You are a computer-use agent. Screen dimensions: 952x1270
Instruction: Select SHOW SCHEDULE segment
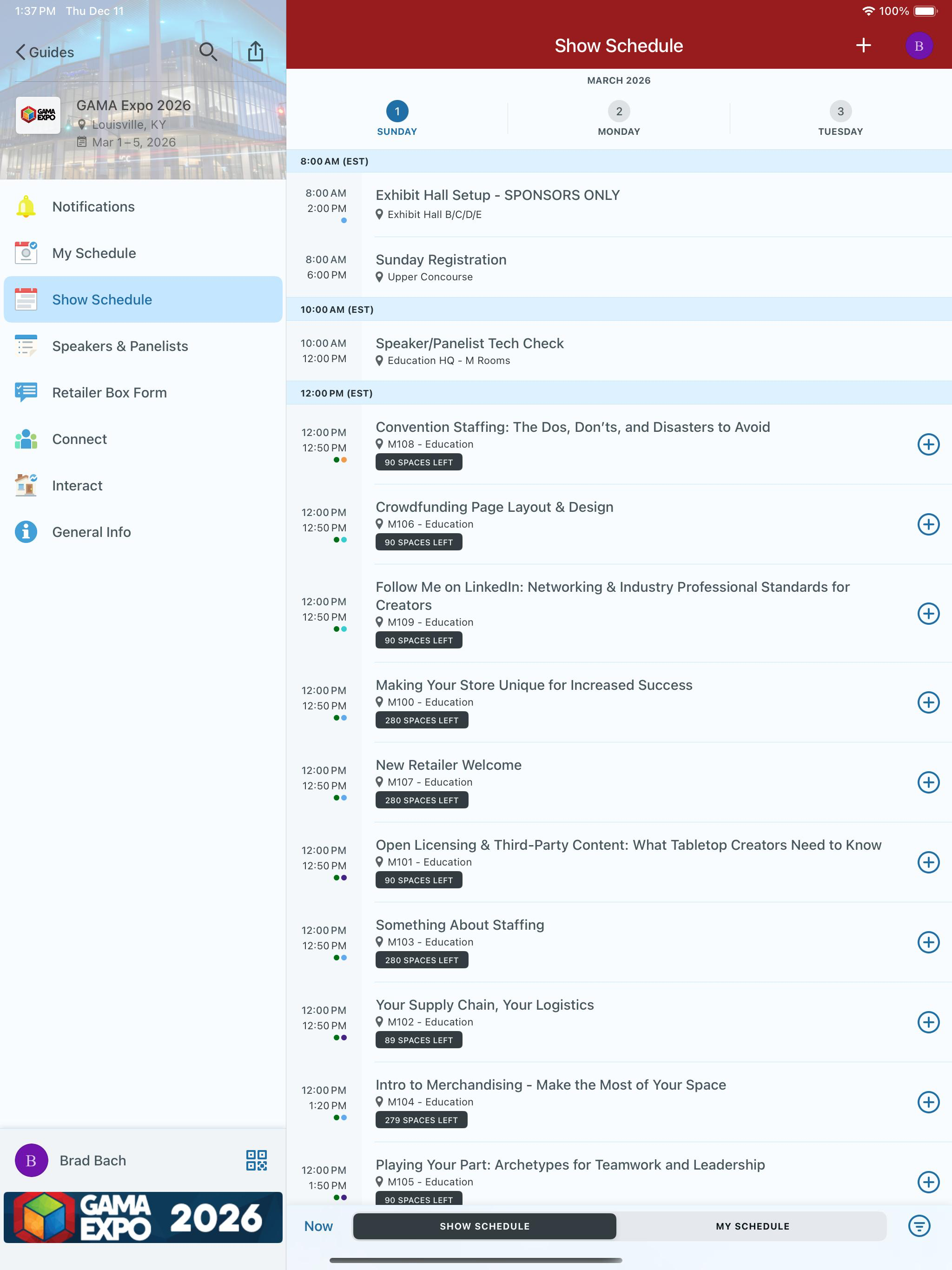[485, 1226]
